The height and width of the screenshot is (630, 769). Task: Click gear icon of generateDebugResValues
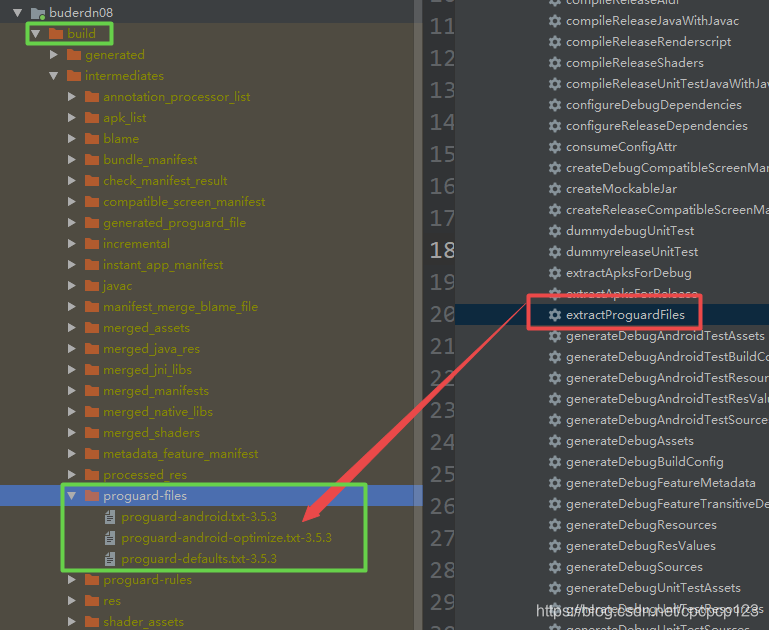(x=555, y=546)
